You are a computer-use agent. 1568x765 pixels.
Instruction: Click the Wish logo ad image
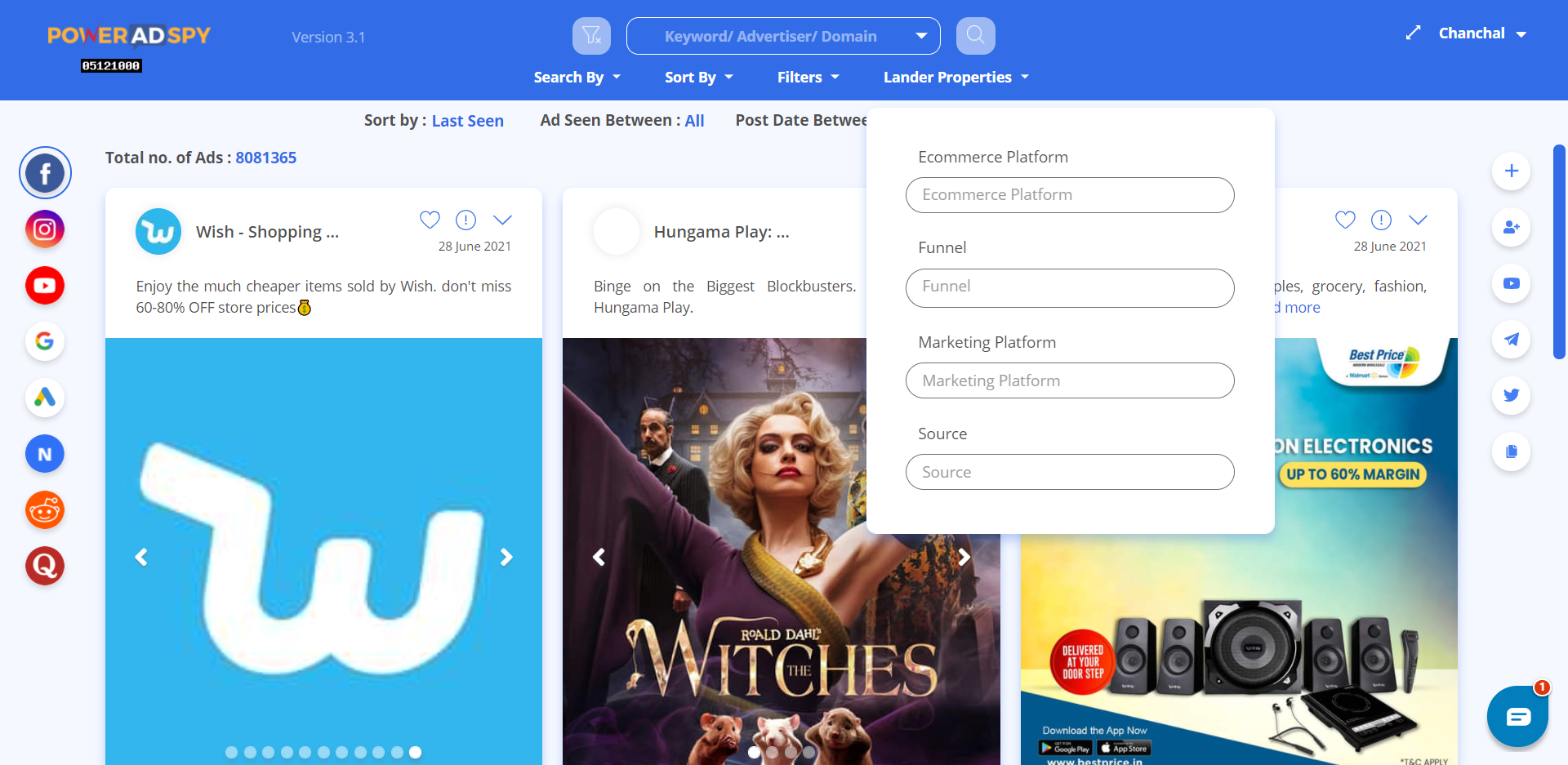pyautogui.click(x=323, y=551)
